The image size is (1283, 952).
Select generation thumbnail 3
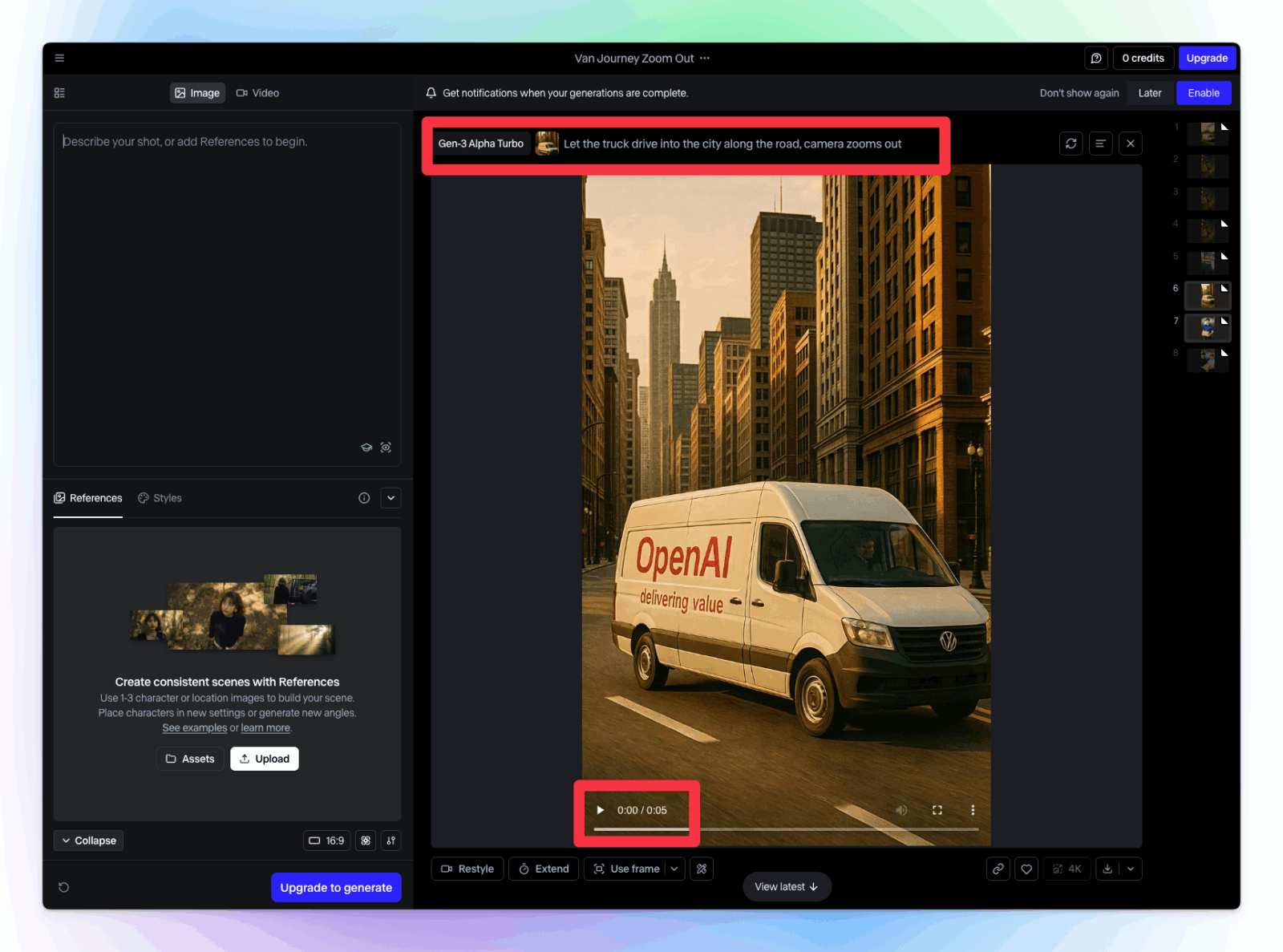pyautogui.click(x=1208, y=197)
